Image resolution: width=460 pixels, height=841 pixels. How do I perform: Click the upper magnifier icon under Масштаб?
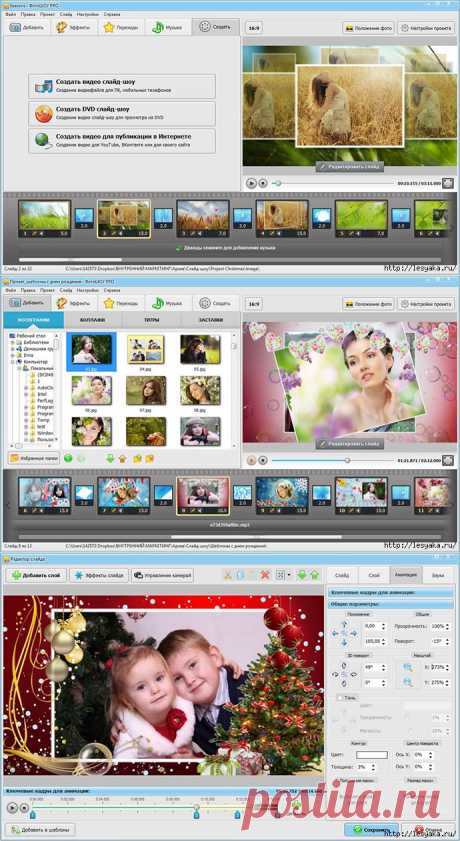click(408, 667)
